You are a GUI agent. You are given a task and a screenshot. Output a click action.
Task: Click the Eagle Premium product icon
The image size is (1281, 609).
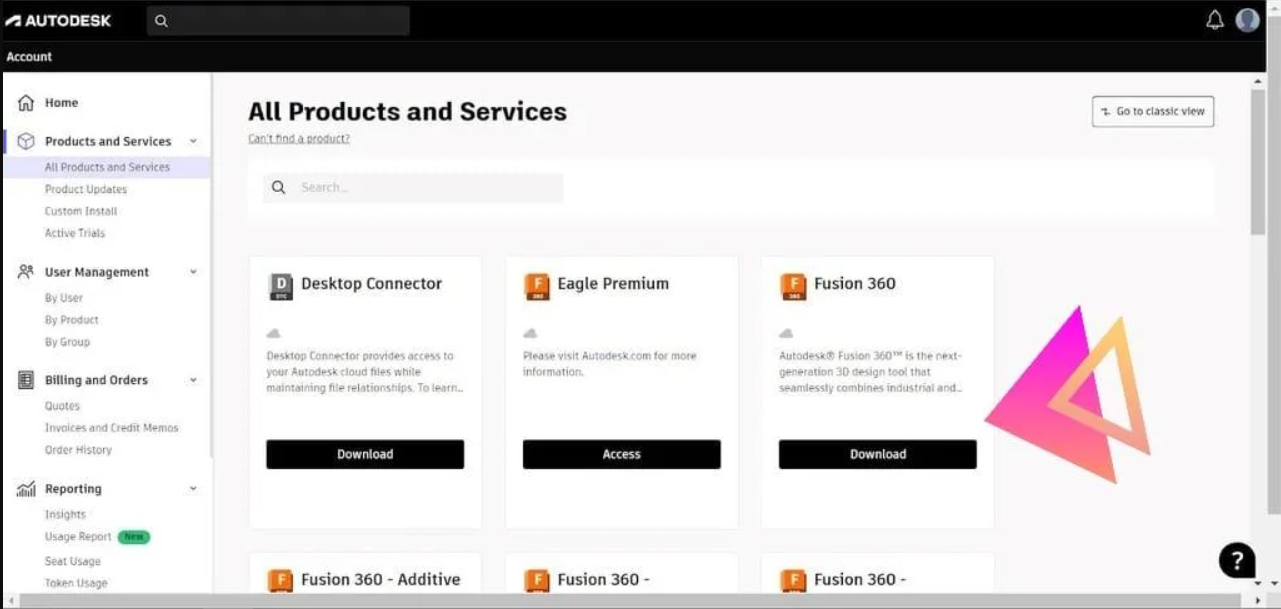(x=536, y=287)
